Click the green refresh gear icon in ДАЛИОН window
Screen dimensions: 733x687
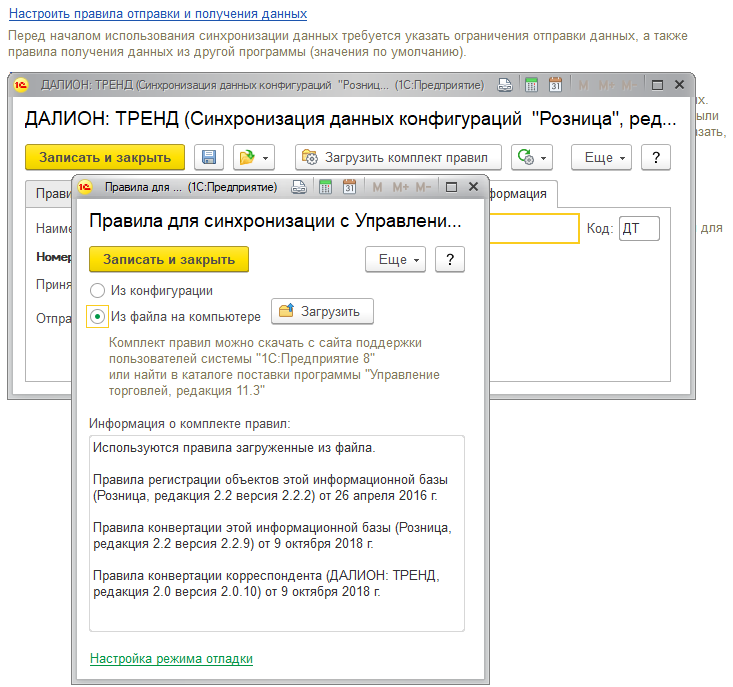(x=525, y=157)
